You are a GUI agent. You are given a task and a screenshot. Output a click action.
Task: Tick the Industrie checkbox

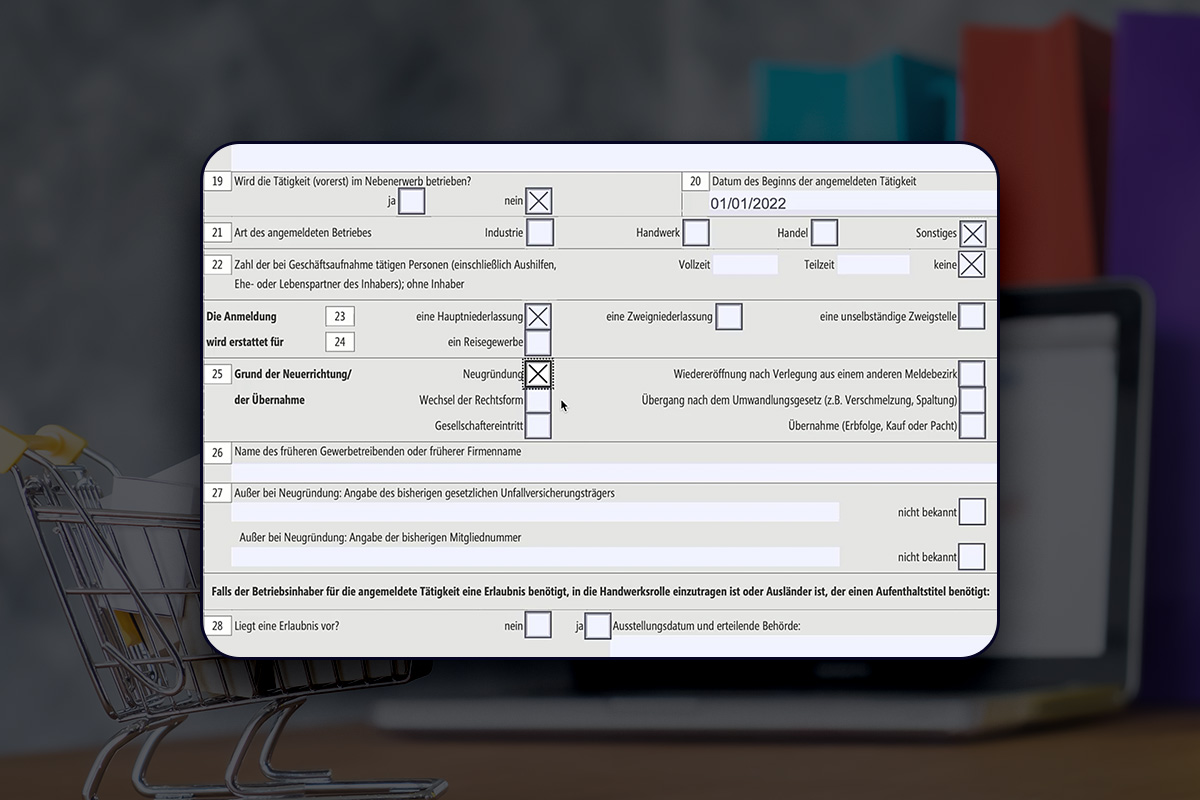(540, 232)
